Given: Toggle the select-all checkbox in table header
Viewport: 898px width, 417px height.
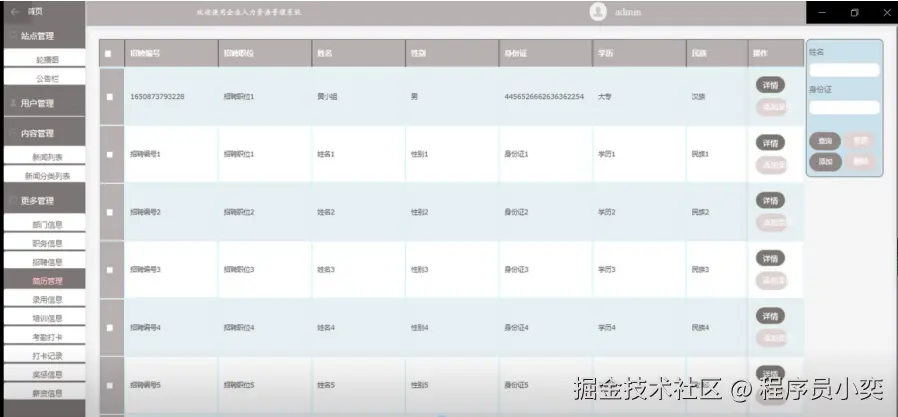Looking at the screenshot, I should [x=109, y=54].
